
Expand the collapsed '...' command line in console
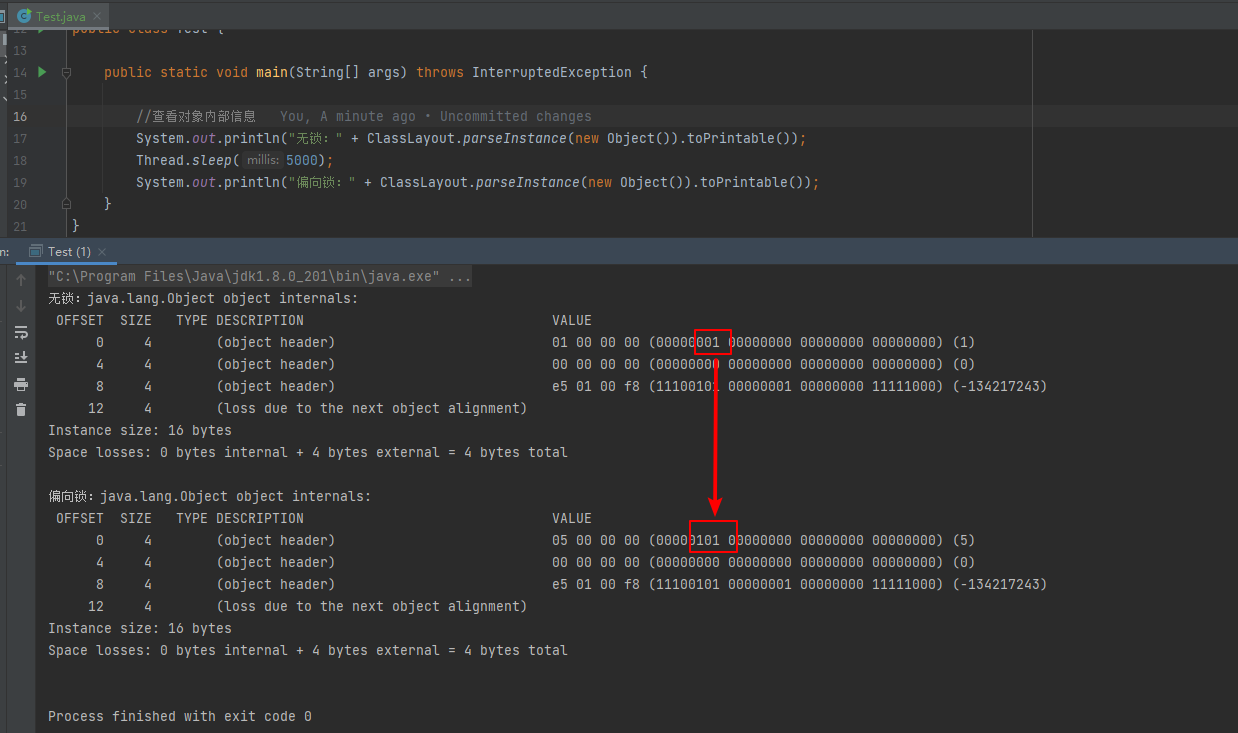[460, 276]
